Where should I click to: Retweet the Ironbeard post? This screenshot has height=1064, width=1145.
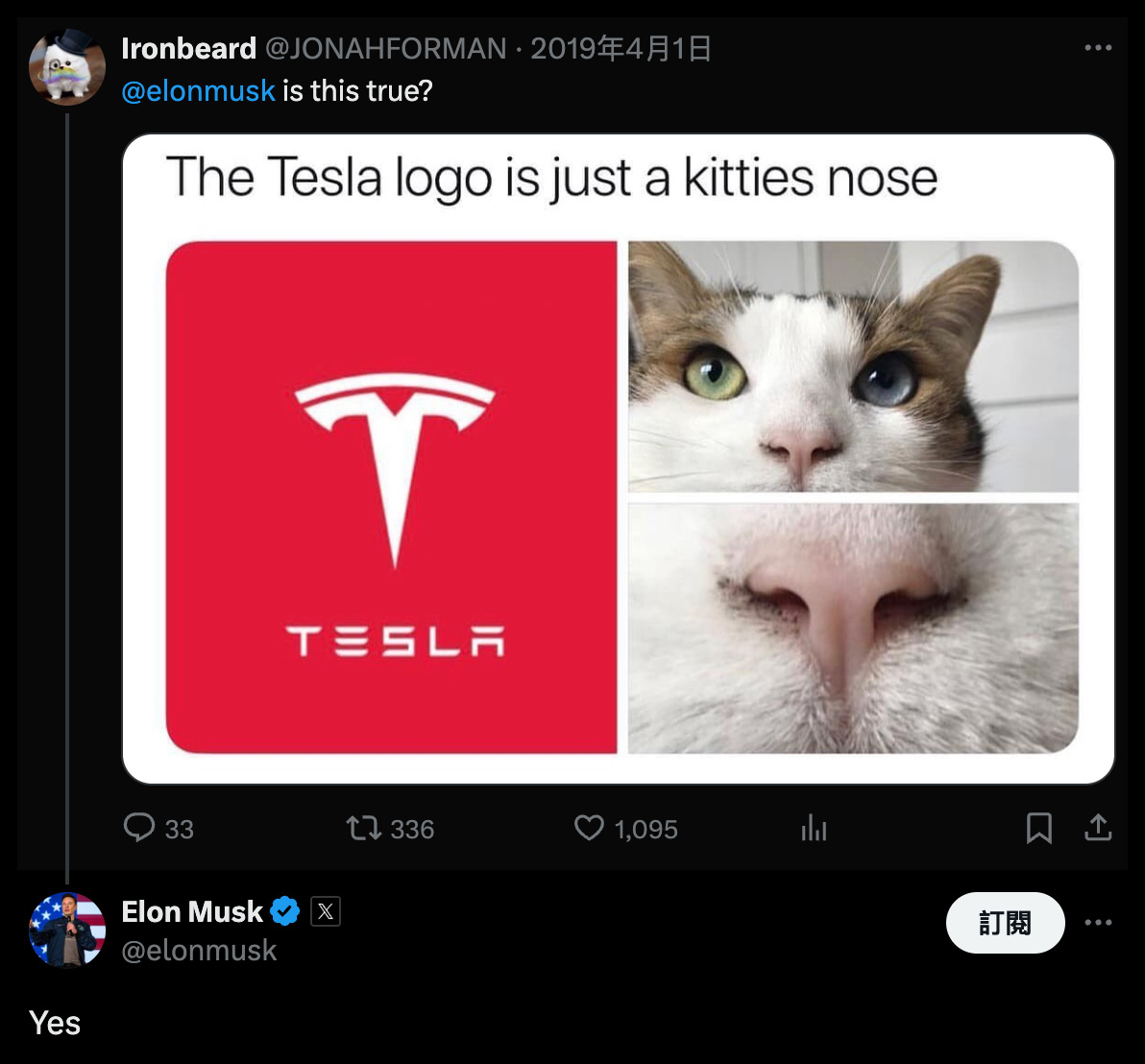pos(364,829)
